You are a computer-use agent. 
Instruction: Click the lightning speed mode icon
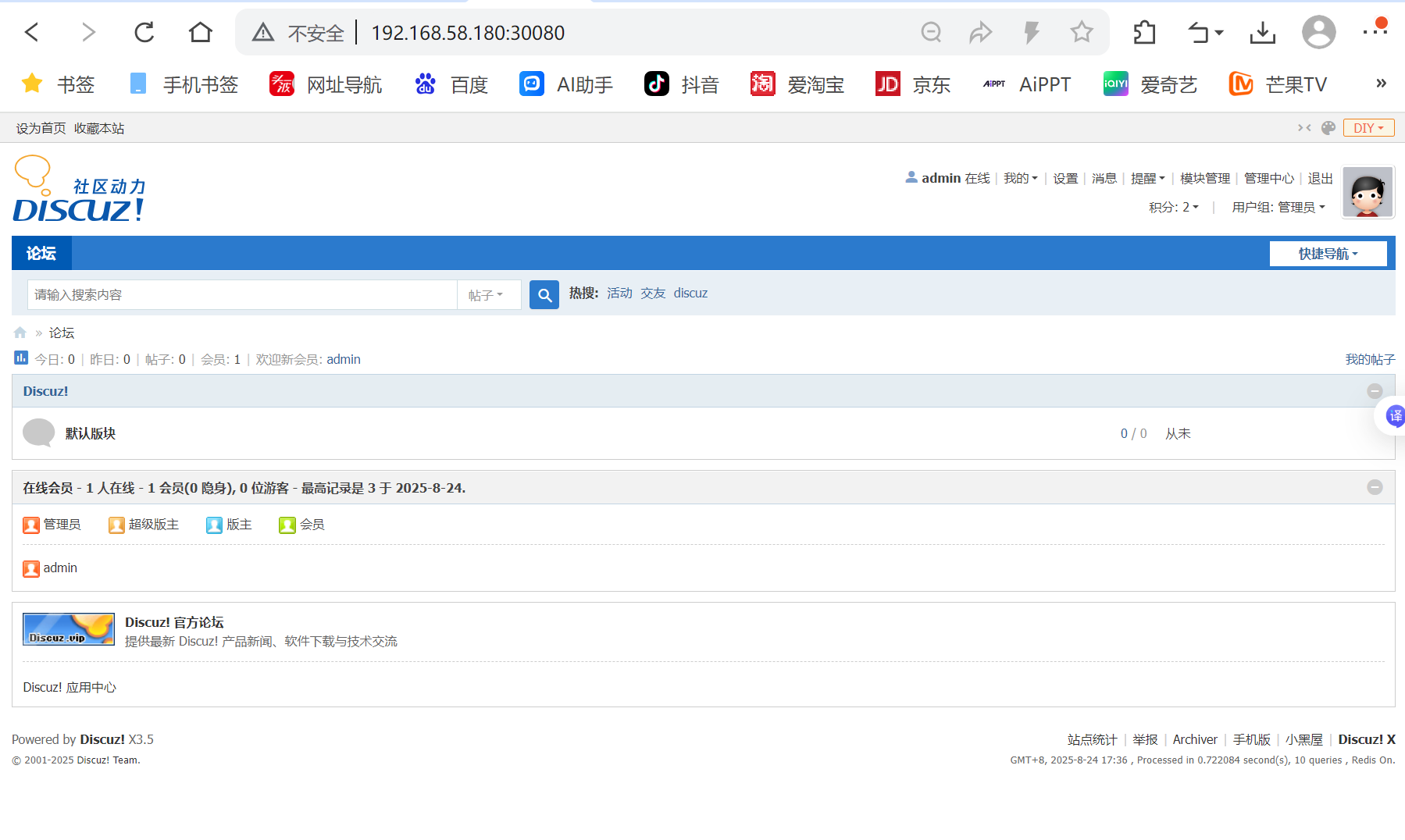1032,32
